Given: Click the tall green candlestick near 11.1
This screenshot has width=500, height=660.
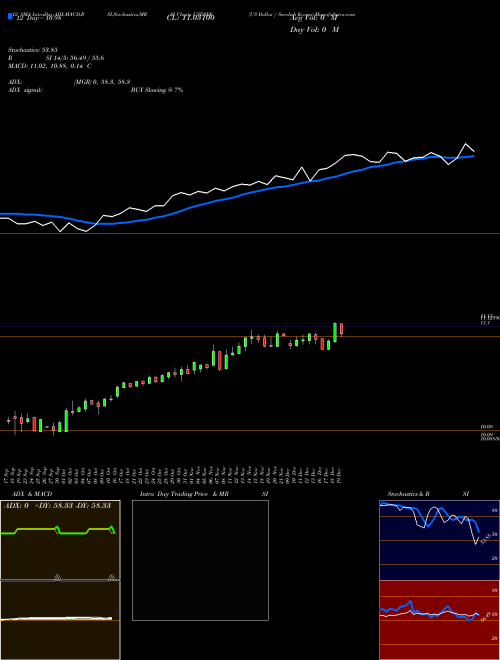Looking at the screenshot, I should (335, 333).
